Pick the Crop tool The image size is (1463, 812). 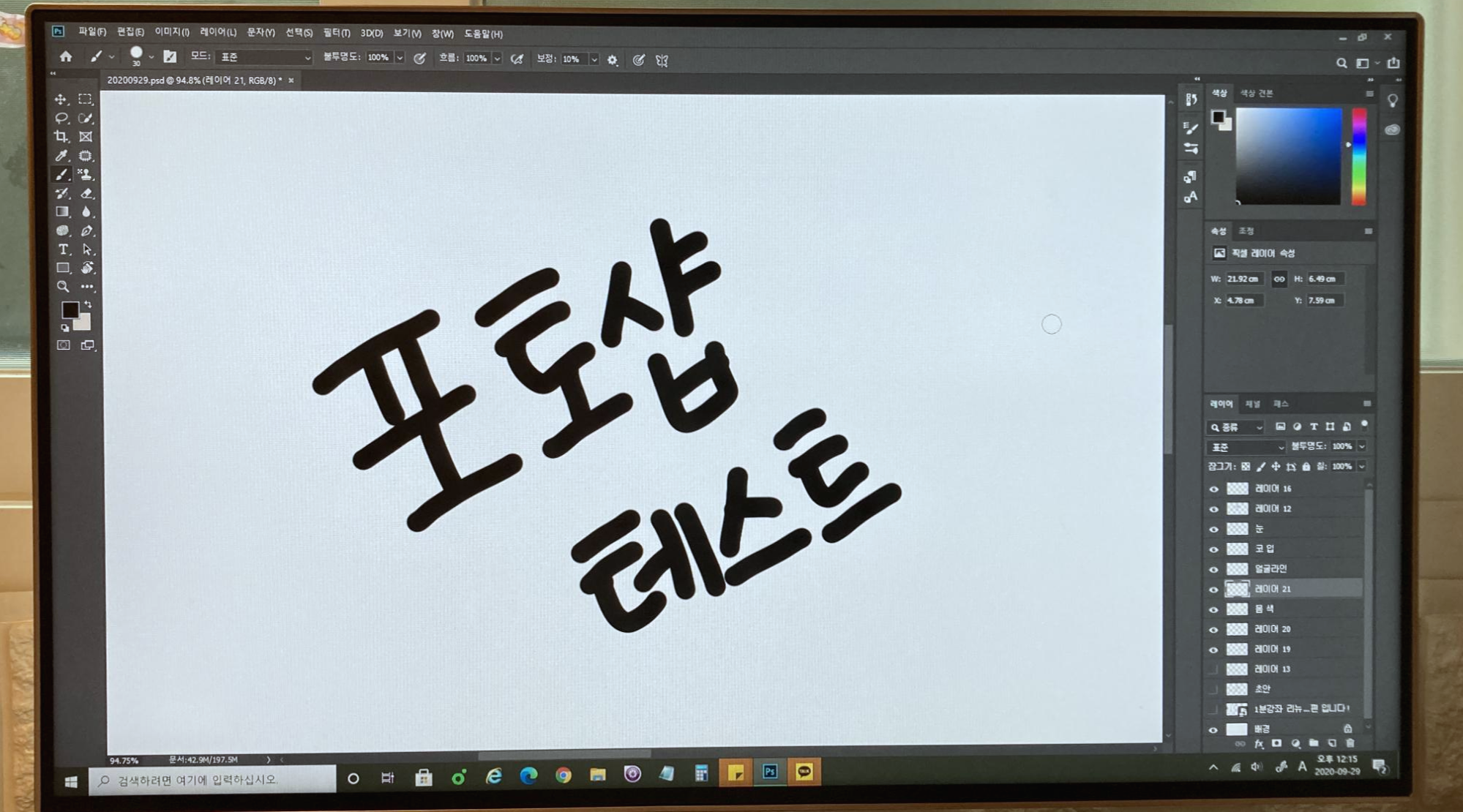(x=61, y=137)
